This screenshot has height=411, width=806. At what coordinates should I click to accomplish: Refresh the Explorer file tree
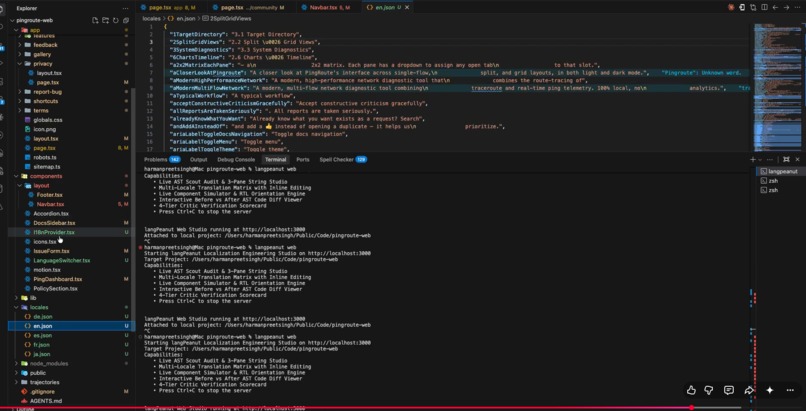pyautogui.click(x=116, y=21)
